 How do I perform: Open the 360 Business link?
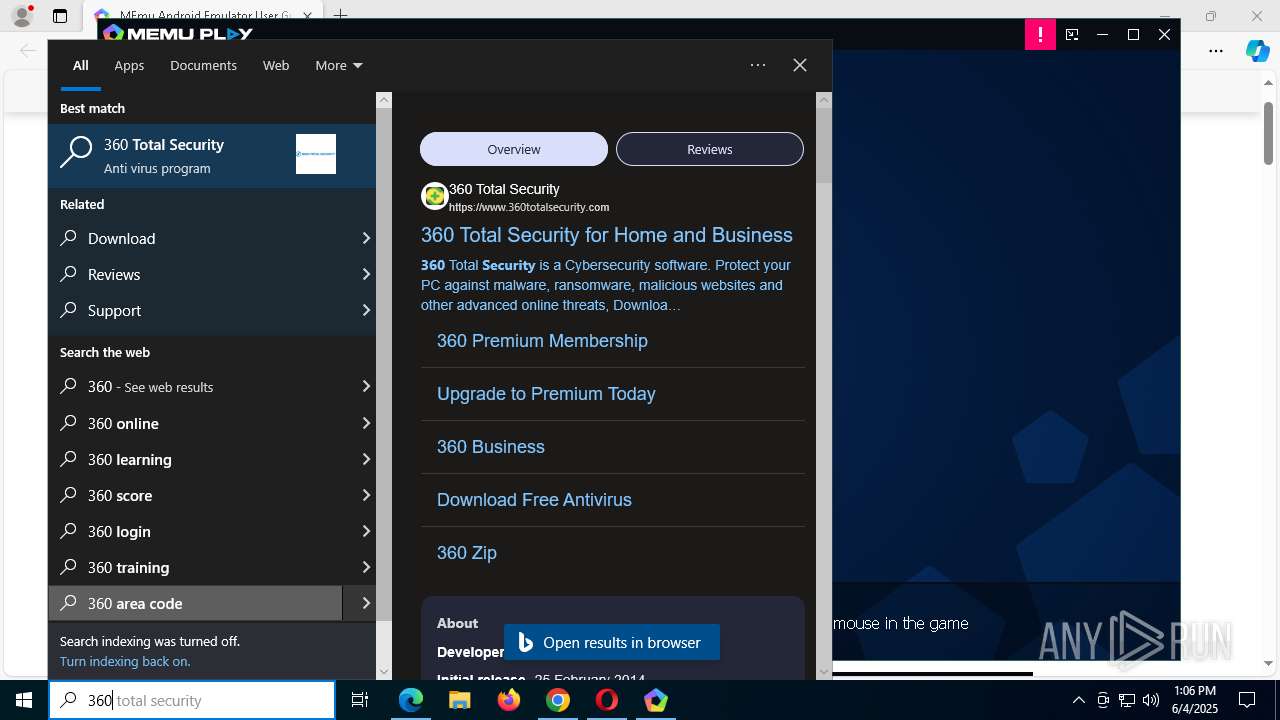(x=491, y=447)
